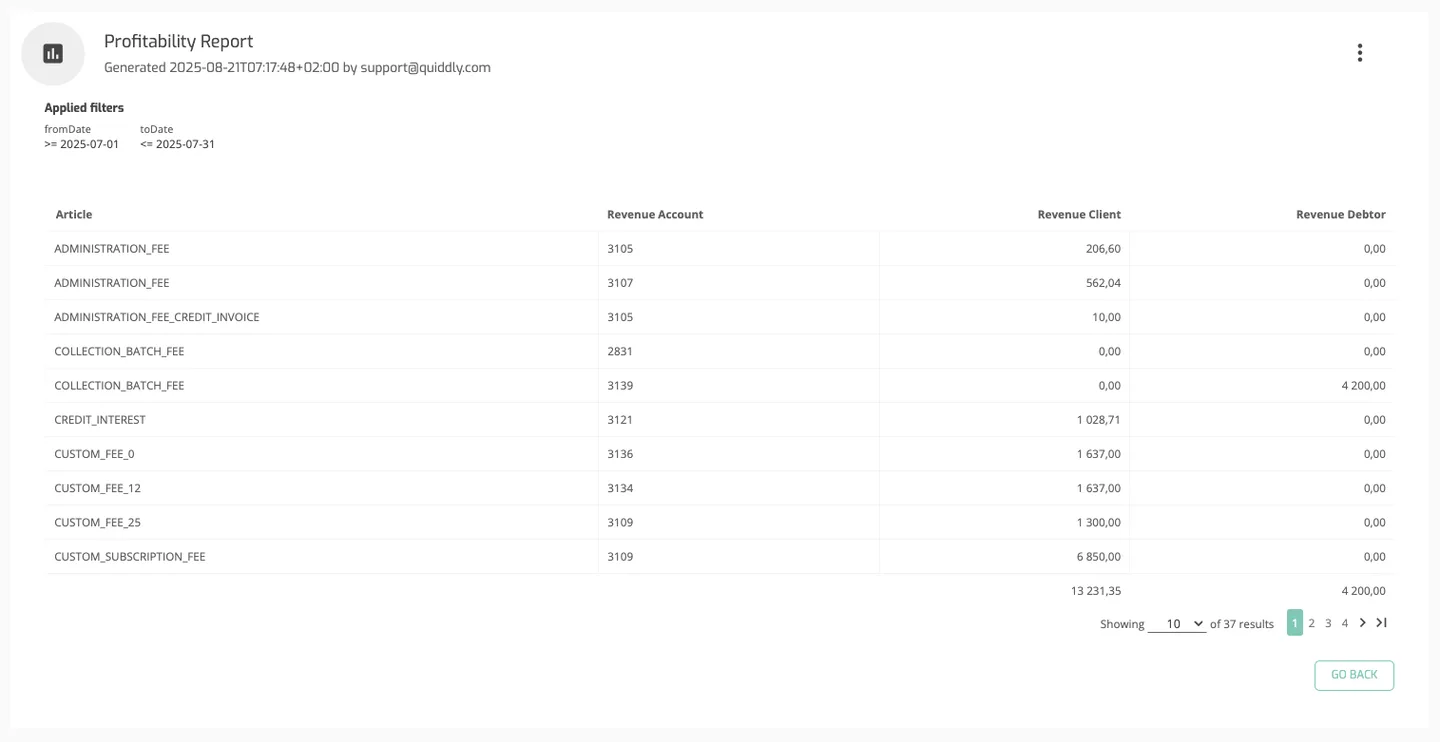
Task: Click the toDate filter value 2025-07-31
Action: tap(178, 144)
